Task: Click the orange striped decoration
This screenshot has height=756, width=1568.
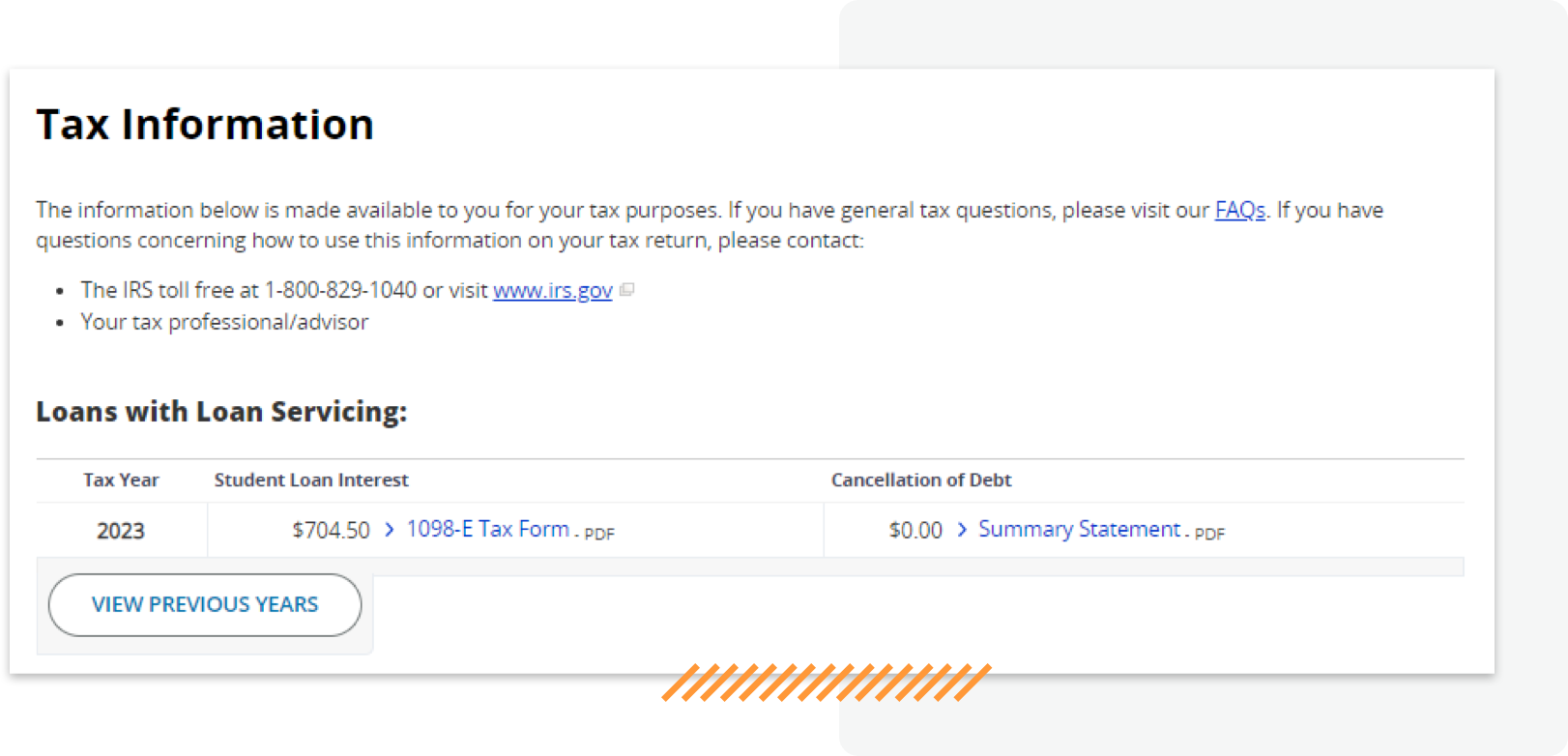Action: tap(827, 683)
